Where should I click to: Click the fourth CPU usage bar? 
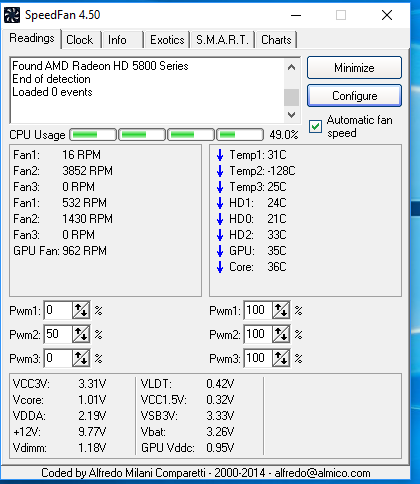coord(240,135)
